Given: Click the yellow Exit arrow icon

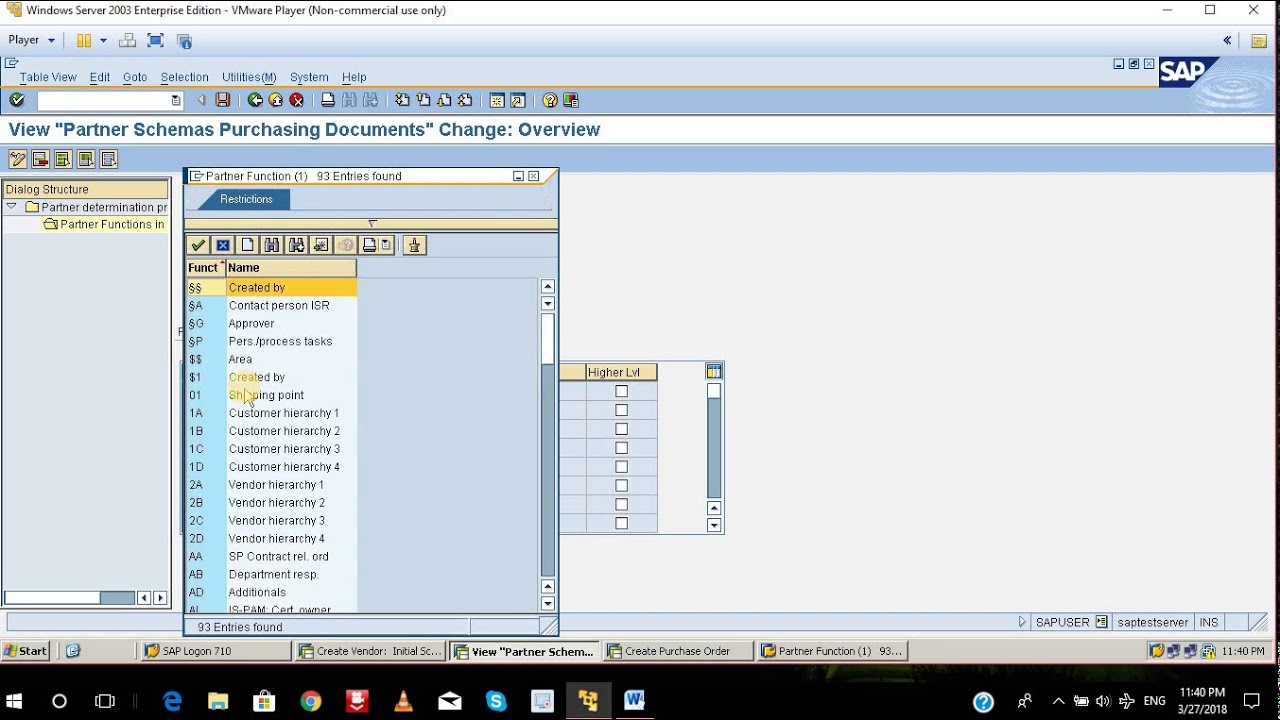Looking at the screenshot, I should 276,100.
